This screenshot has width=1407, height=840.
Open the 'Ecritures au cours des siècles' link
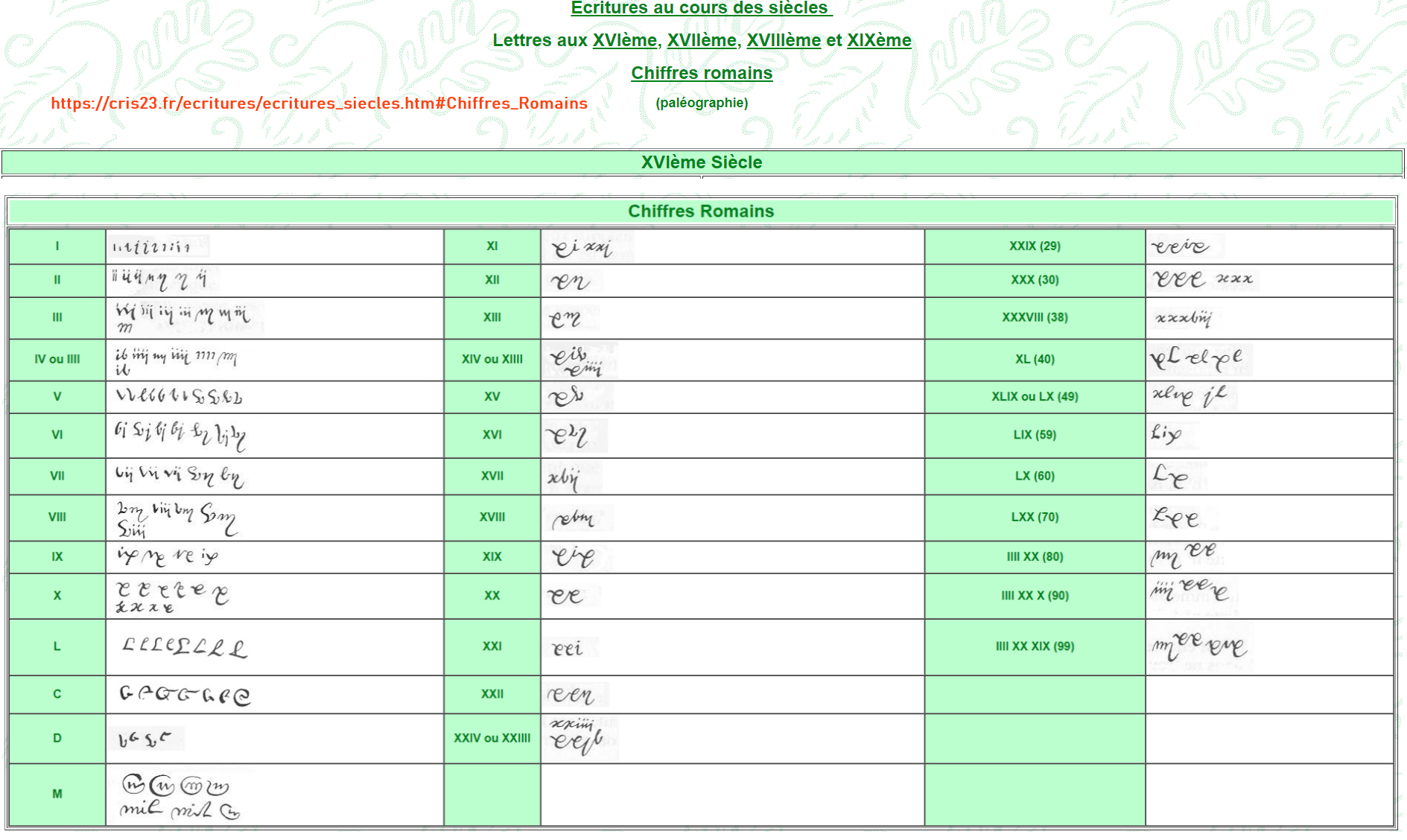pyautogui.click(x=701, y=8)
